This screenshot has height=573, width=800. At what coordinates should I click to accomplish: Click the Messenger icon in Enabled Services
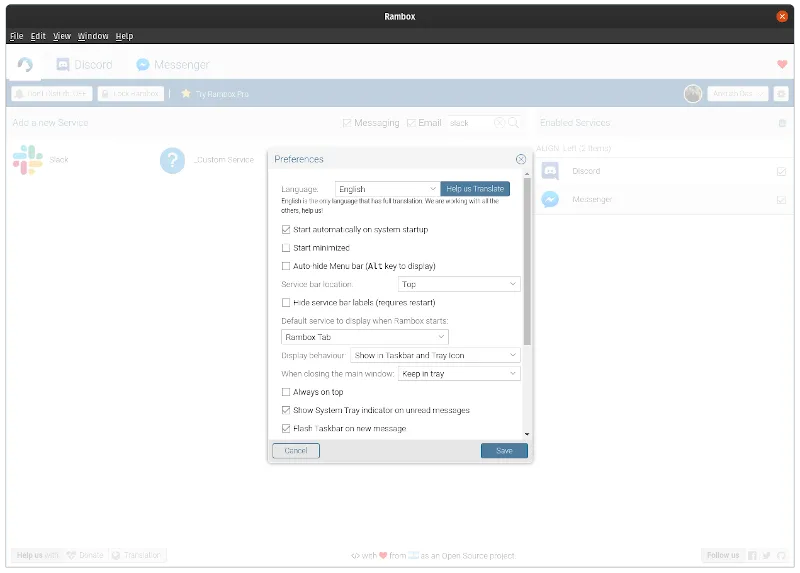(x=550, y=199)
